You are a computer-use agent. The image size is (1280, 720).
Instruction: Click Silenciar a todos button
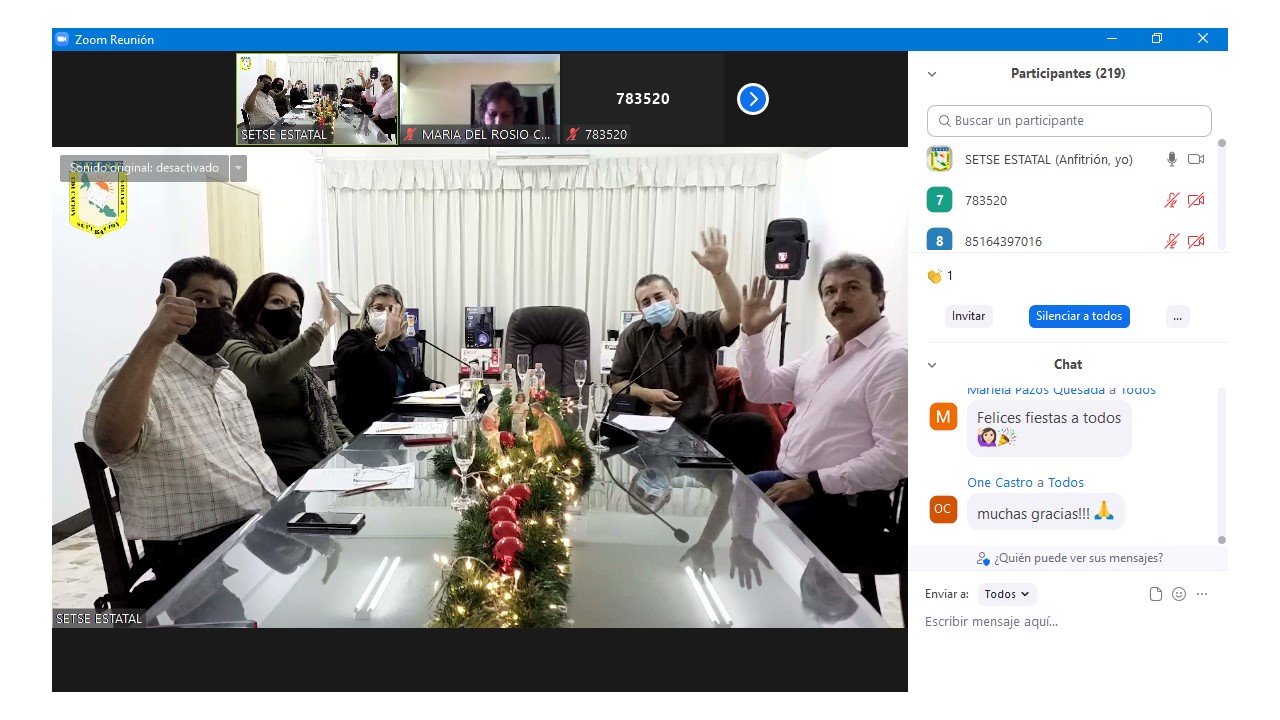pos(1079,316)
